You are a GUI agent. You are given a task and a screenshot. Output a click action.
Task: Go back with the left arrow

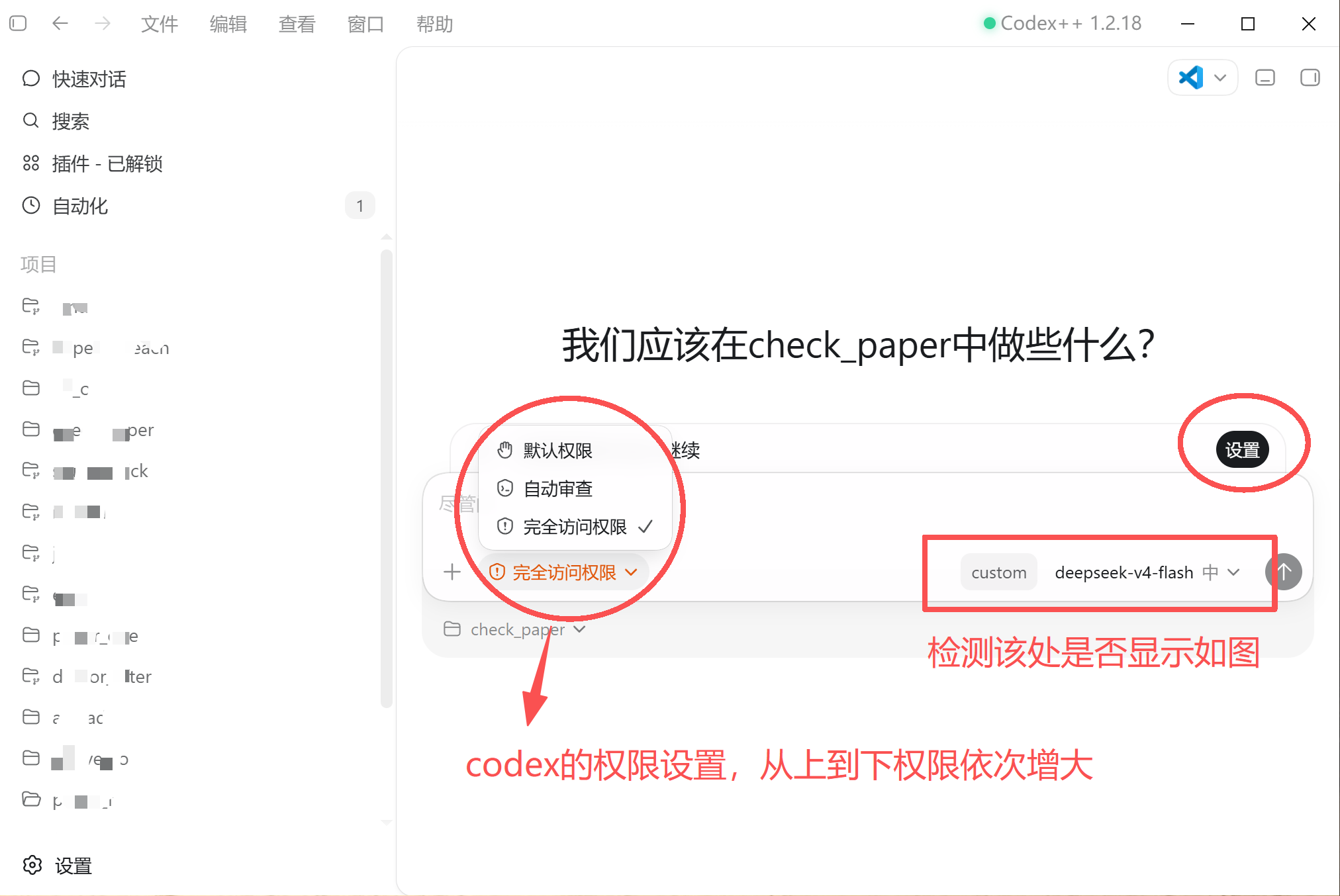60,23
